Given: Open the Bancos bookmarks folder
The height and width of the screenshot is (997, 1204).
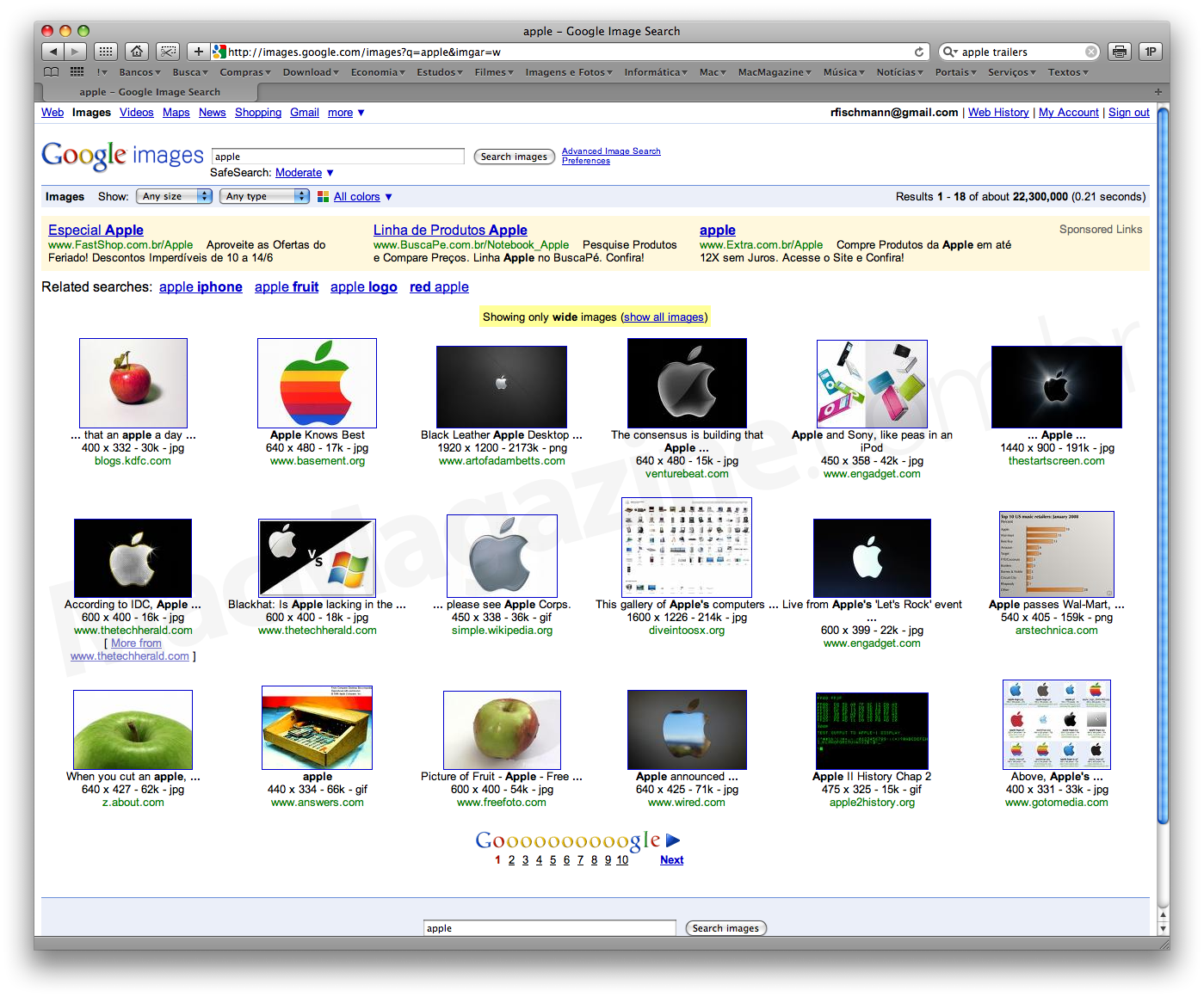Looking at the screenshot, I should coord(139,72).
